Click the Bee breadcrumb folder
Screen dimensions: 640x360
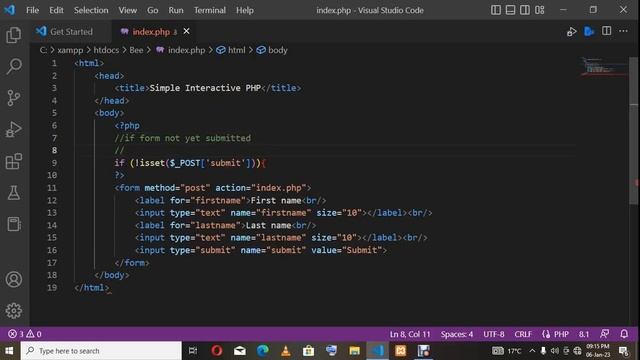136,50
